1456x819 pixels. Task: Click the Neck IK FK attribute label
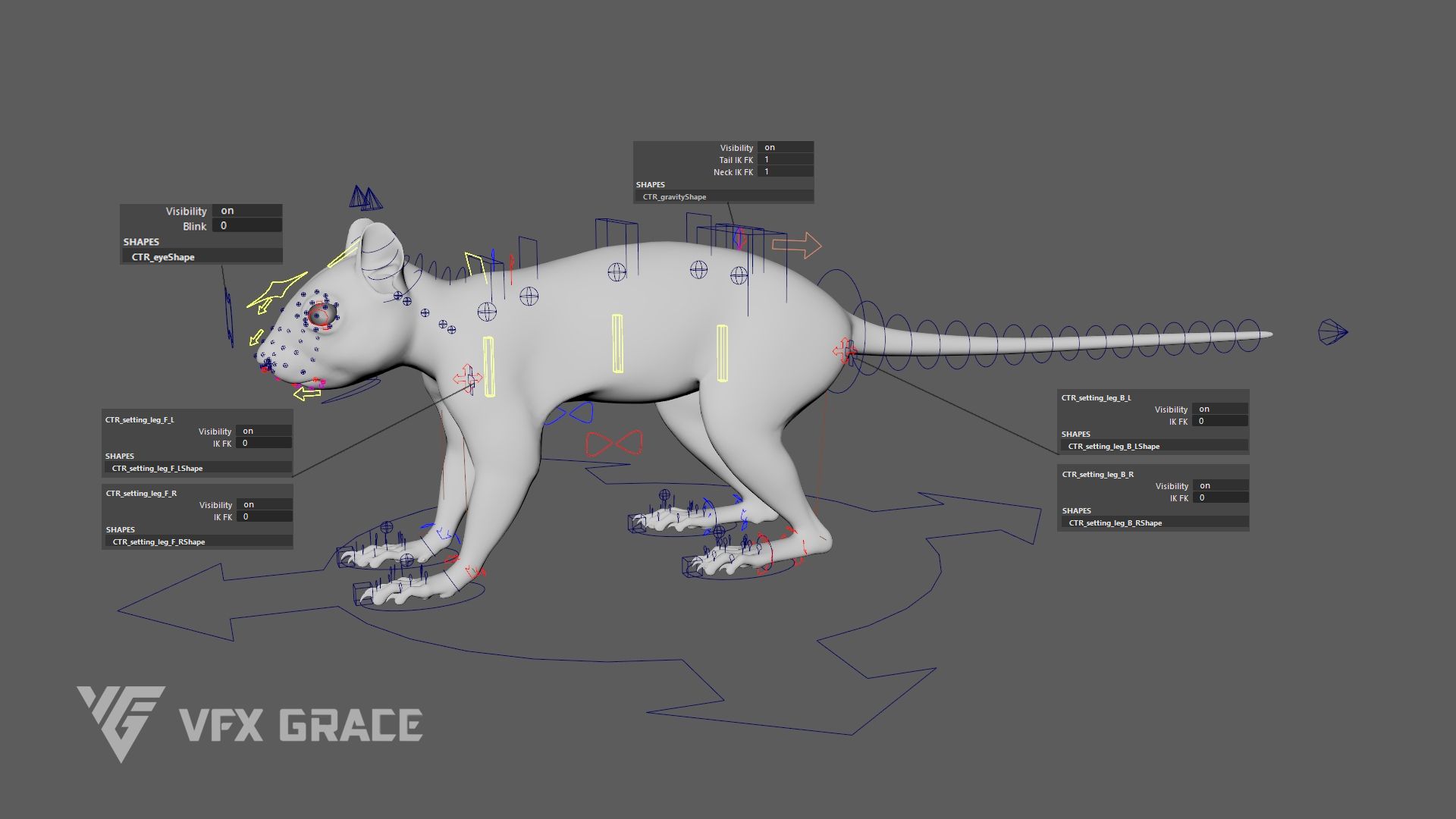tap(733, 172)
